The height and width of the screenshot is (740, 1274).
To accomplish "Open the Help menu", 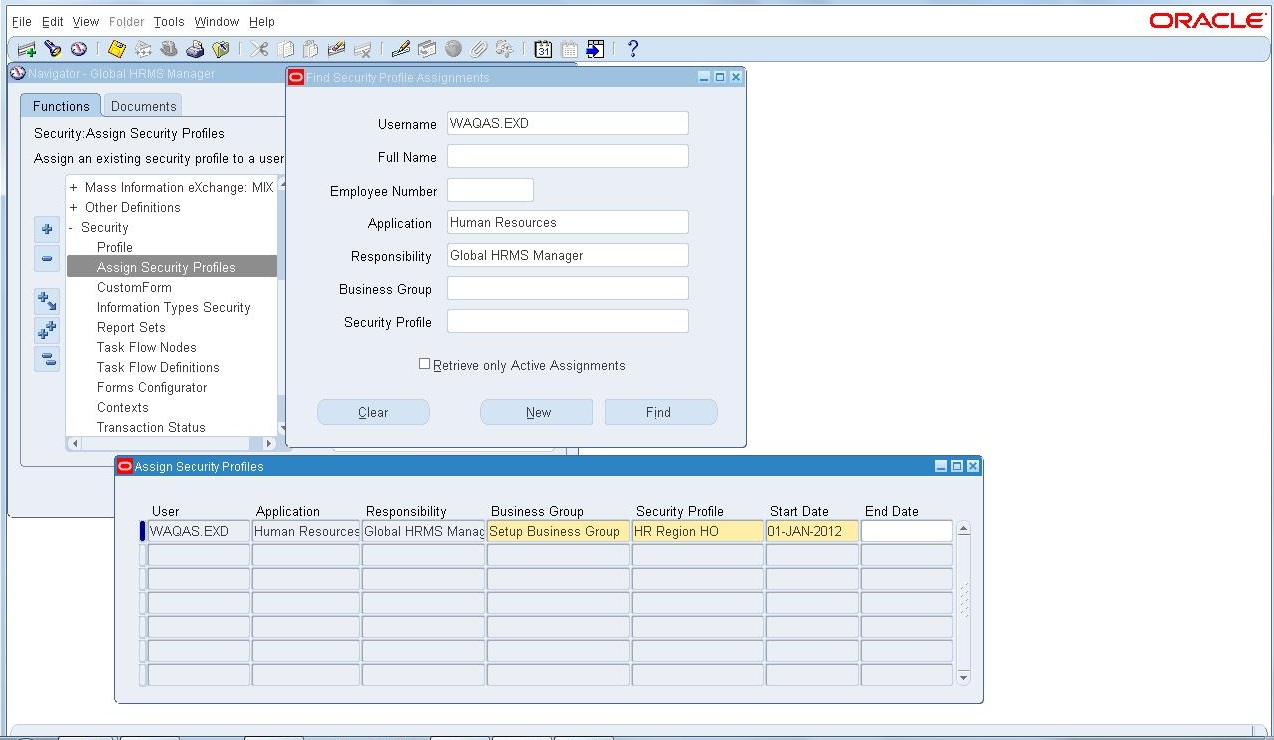I will [262, 21].
